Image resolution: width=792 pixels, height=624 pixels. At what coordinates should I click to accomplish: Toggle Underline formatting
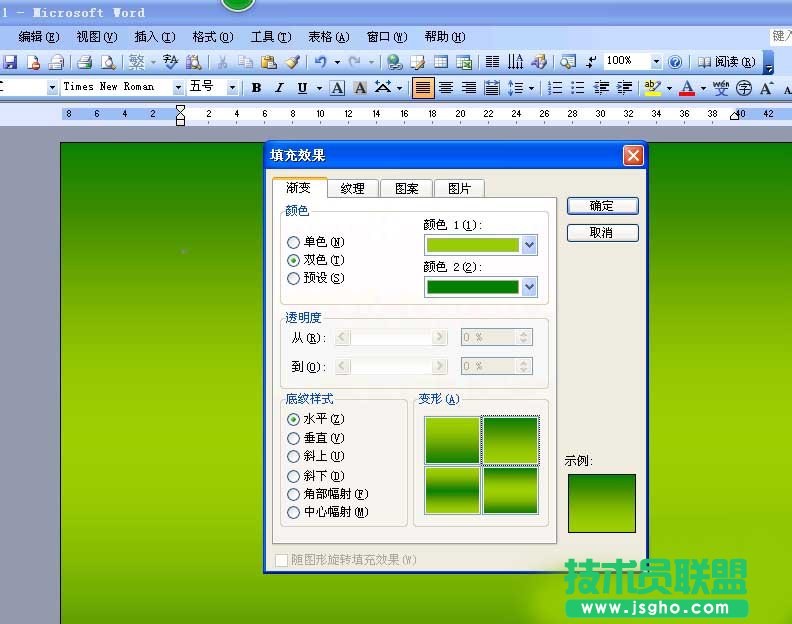pos(302,88)
